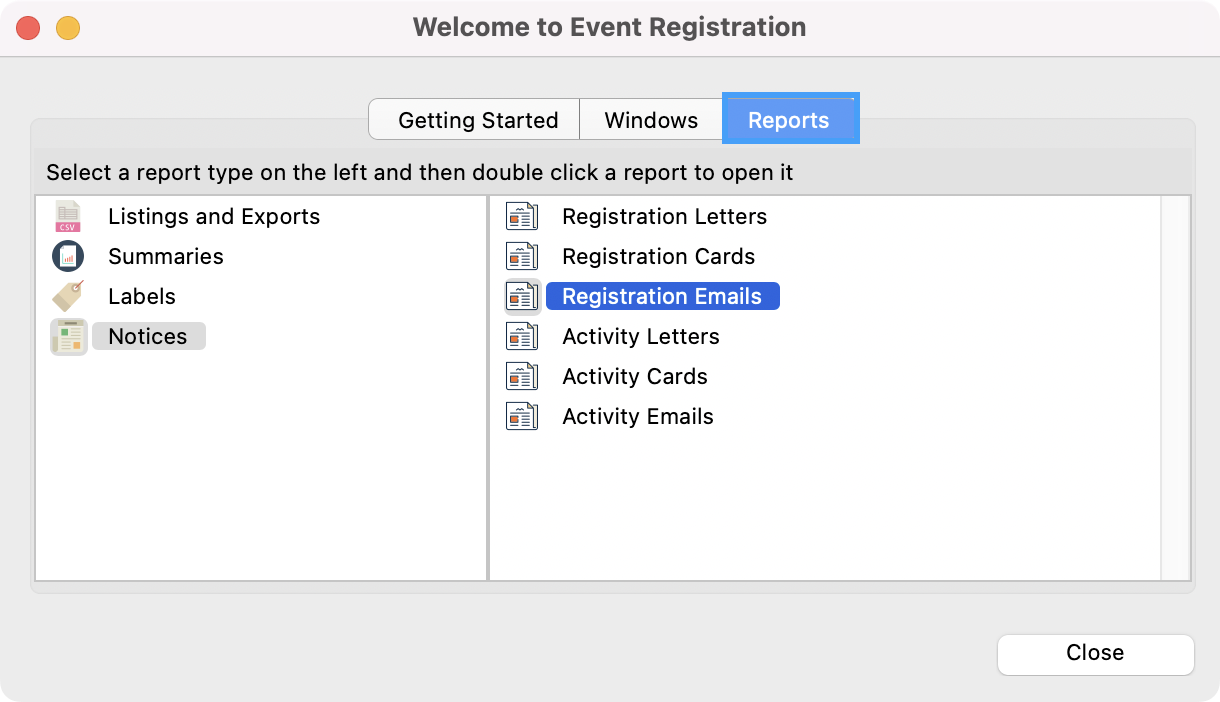Select Activity Emails in the report list
Screen dimensions: 1220x702
638,417
